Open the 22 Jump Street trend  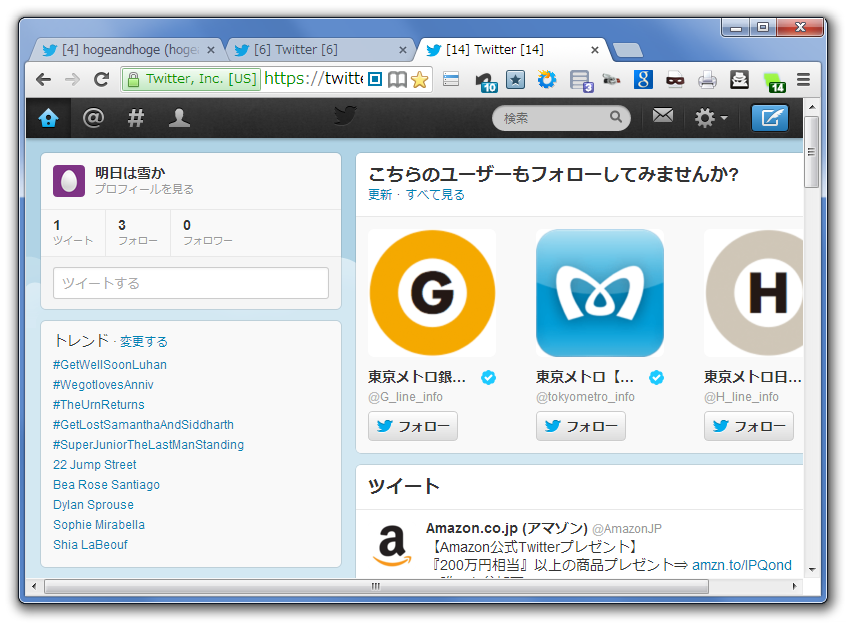tap(95, 465)
